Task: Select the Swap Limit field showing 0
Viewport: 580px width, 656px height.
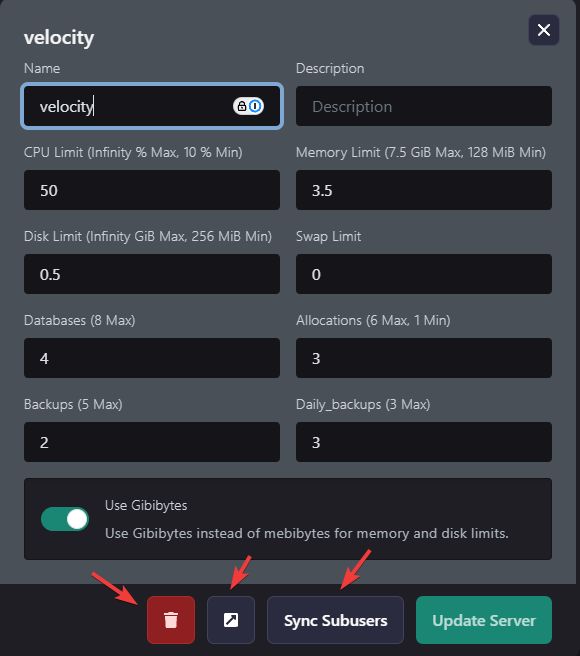Action: [423, 274]
